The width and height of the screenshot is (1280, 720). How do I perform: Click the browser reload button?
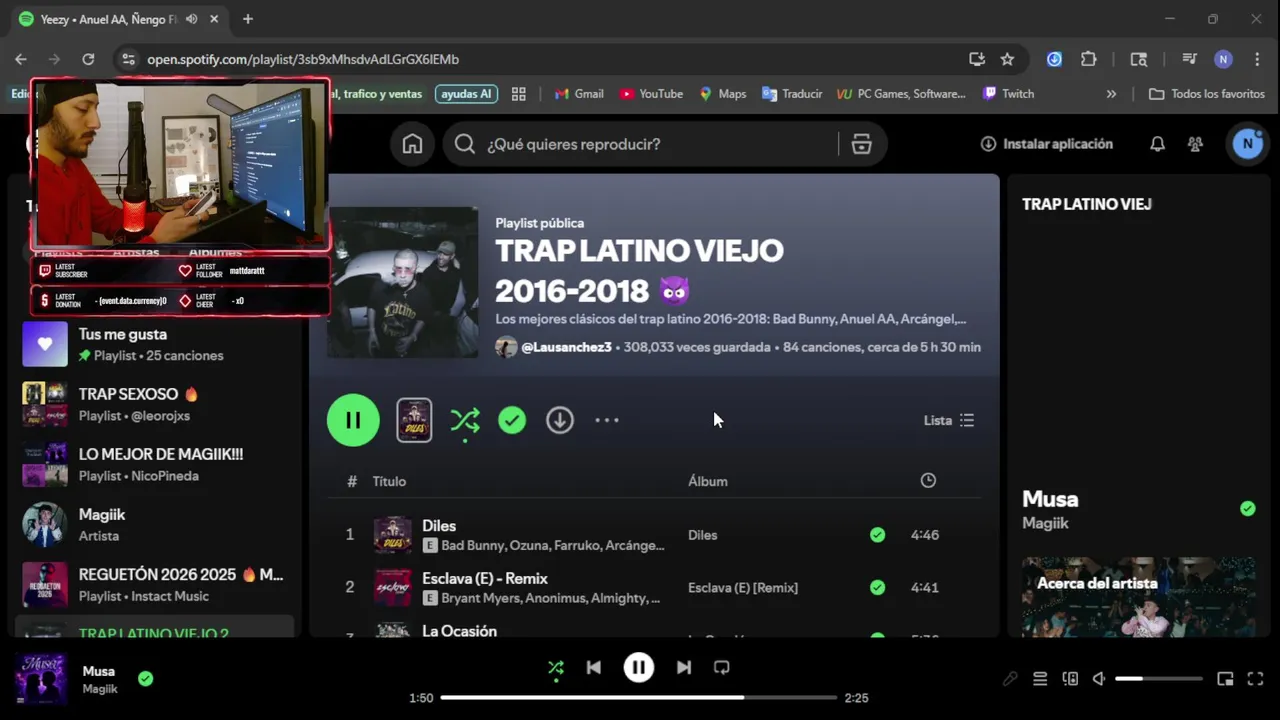(x=88, y=59)
